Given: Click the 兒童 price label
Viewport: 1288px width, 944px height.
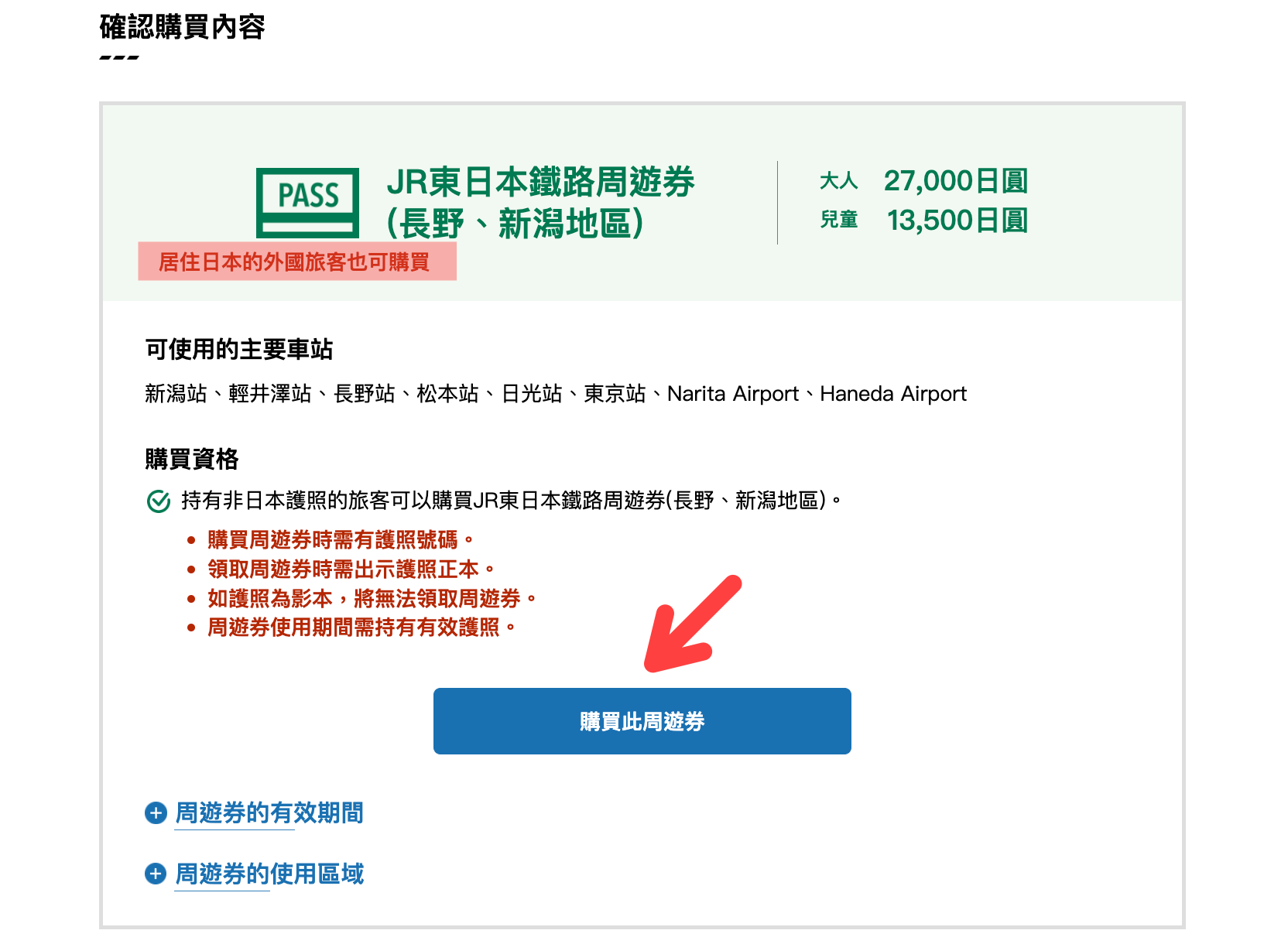Looking at the screenshot, I should point(839,221).
